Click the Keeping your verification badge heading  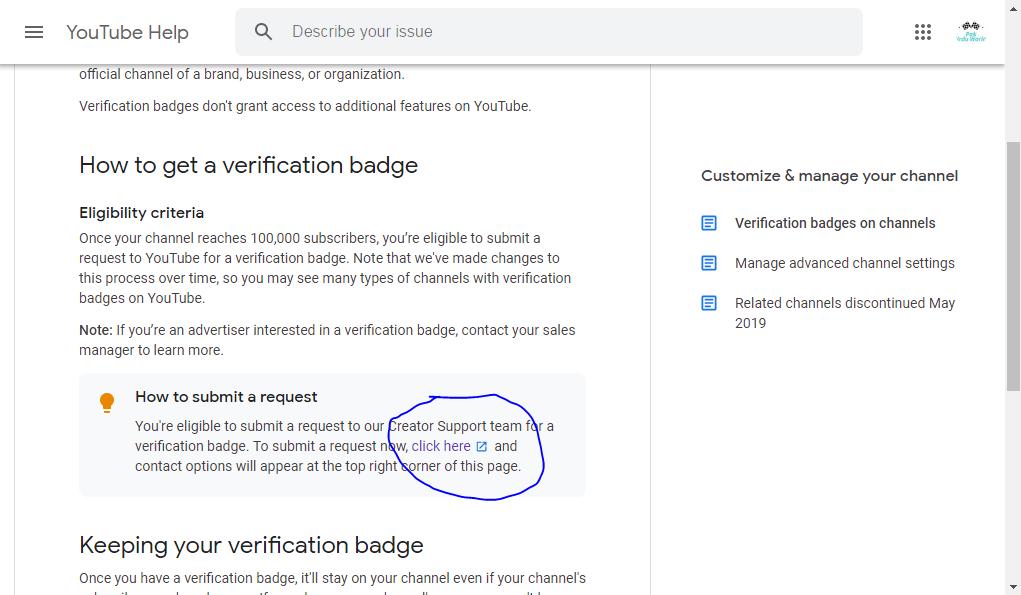(x=251, y=545)
